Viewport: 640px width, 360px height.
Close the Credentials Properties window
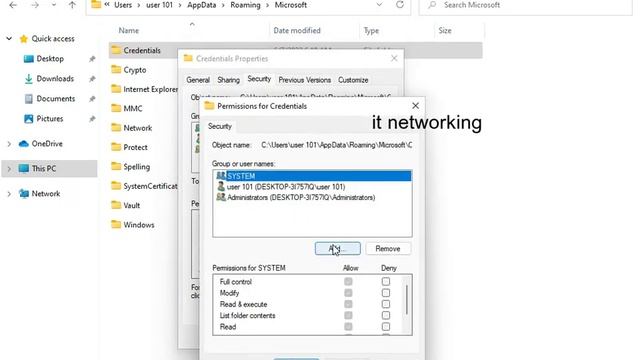pos(394,58)
